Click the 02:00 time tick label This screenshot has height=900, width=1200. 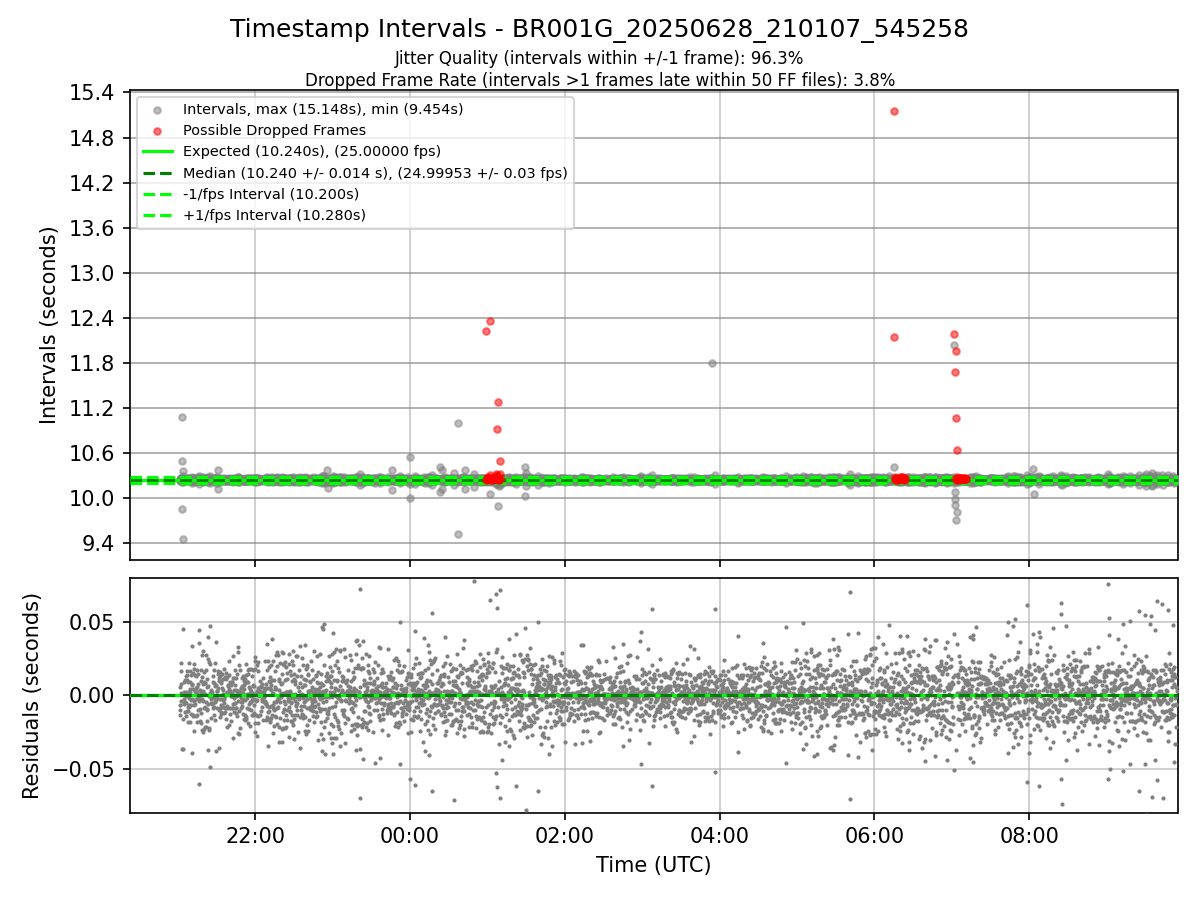click(x=565, y=834)
